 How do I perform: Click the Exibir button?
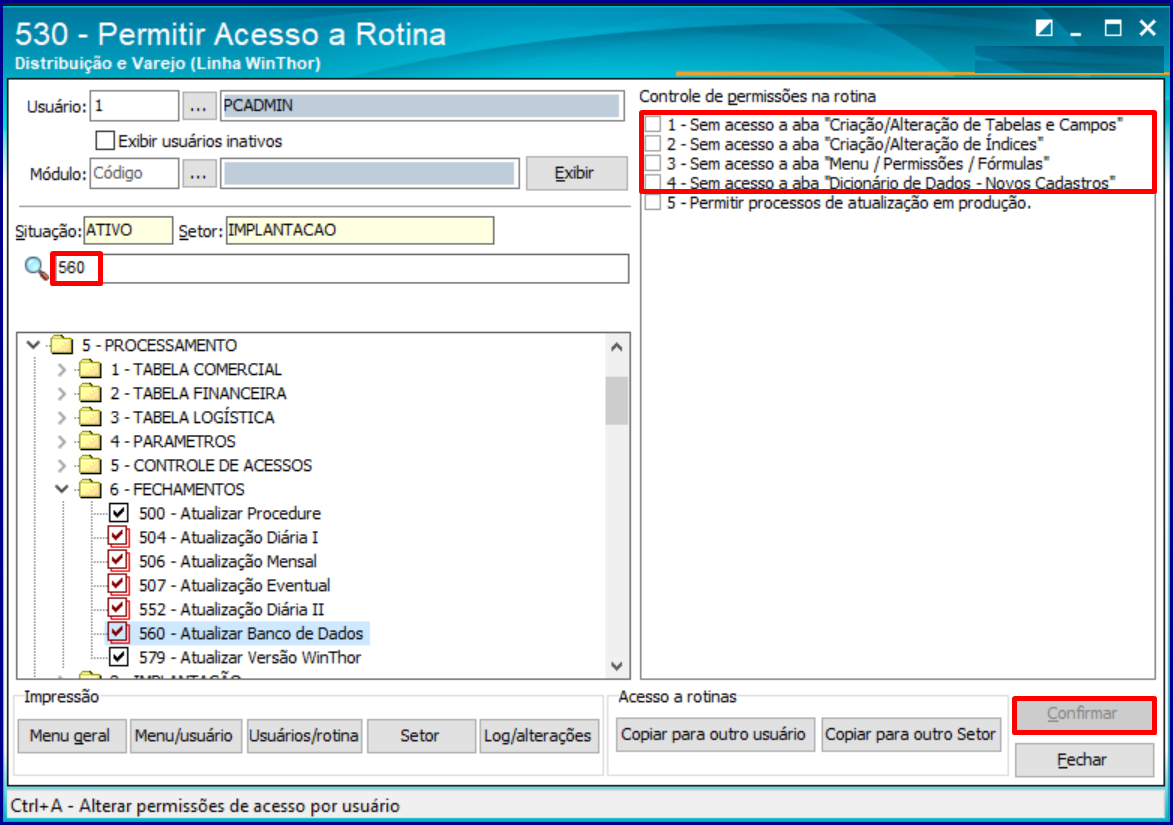pos(575,174)
